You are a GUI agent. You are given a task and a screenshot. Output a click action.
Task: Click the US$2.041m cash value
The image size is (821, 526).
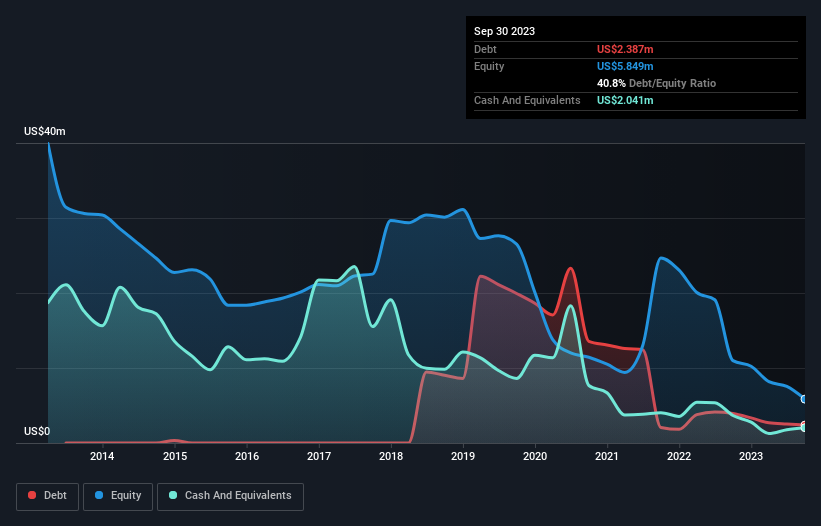tap(625, 100)
